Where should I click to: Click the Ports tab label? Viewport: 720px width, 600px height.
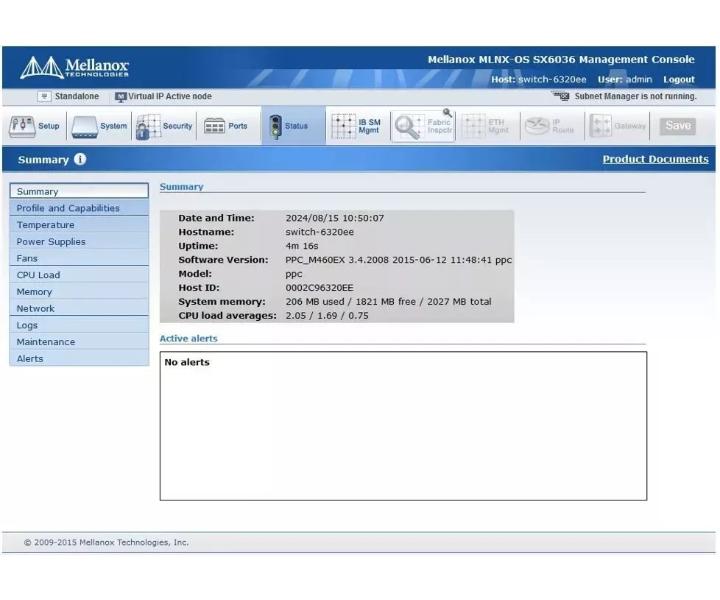point(238,126)
